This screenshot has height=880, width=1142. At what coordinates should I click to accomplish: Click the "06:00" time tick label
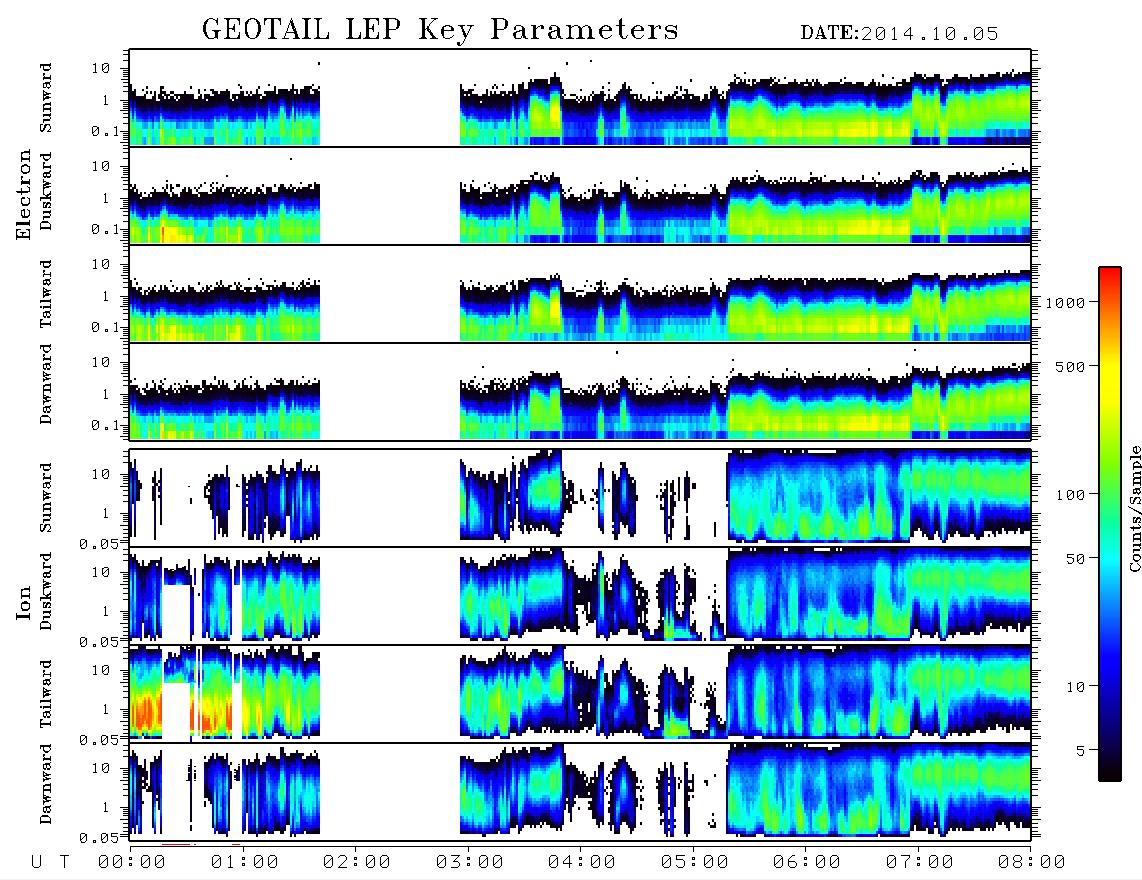pyautogui.click(x=807, y=863)
